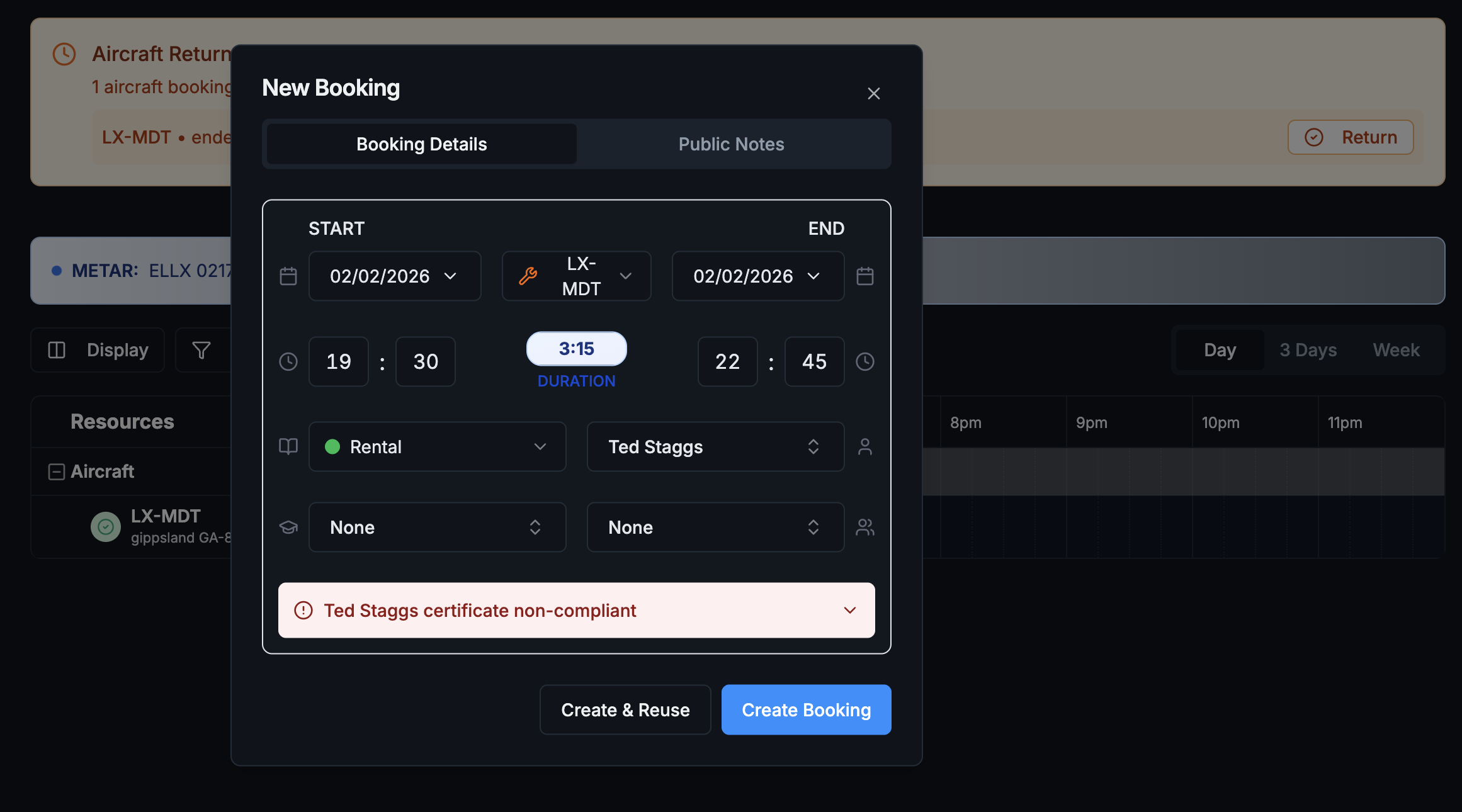Click the end date calendar icon
The image size is (1462, 812).
pos(865,276)
